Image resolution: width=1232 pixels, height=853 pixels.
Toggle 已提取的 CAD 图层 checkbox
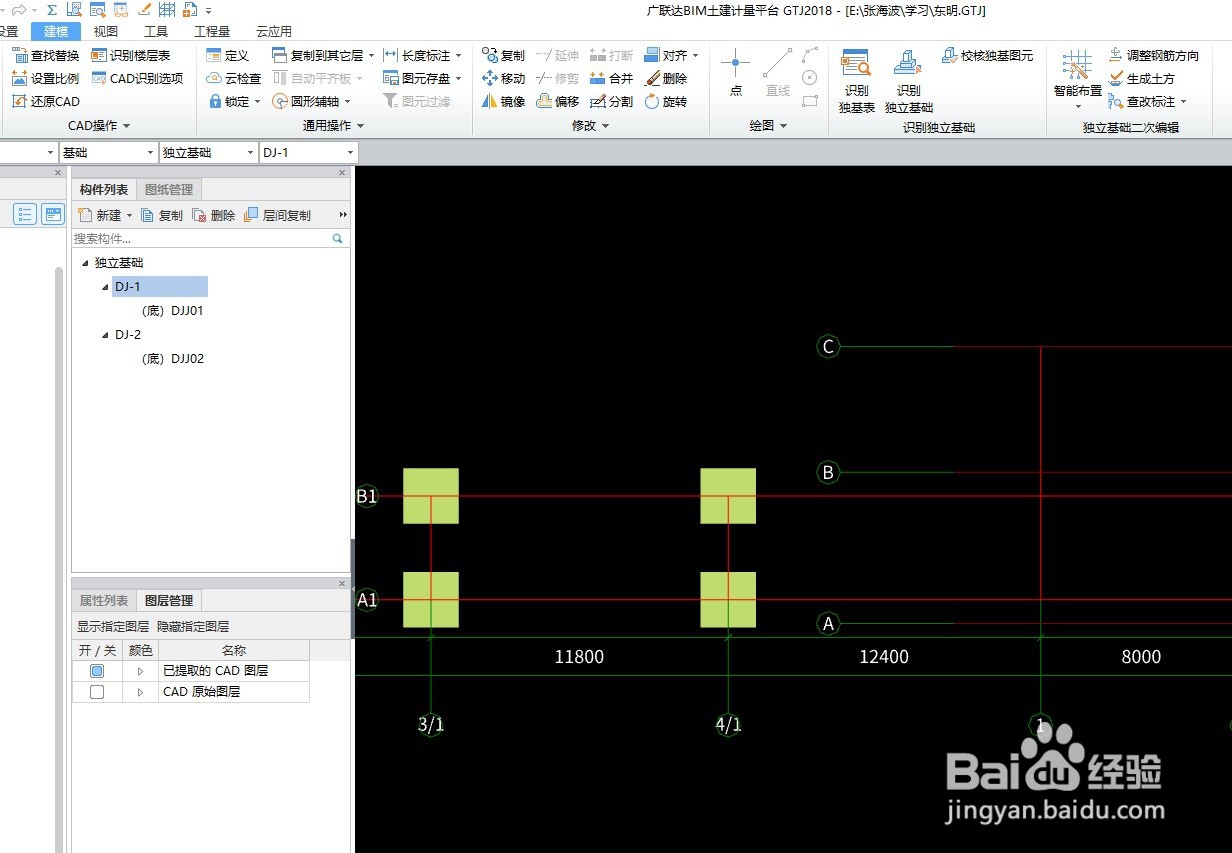tap(97, 671)
